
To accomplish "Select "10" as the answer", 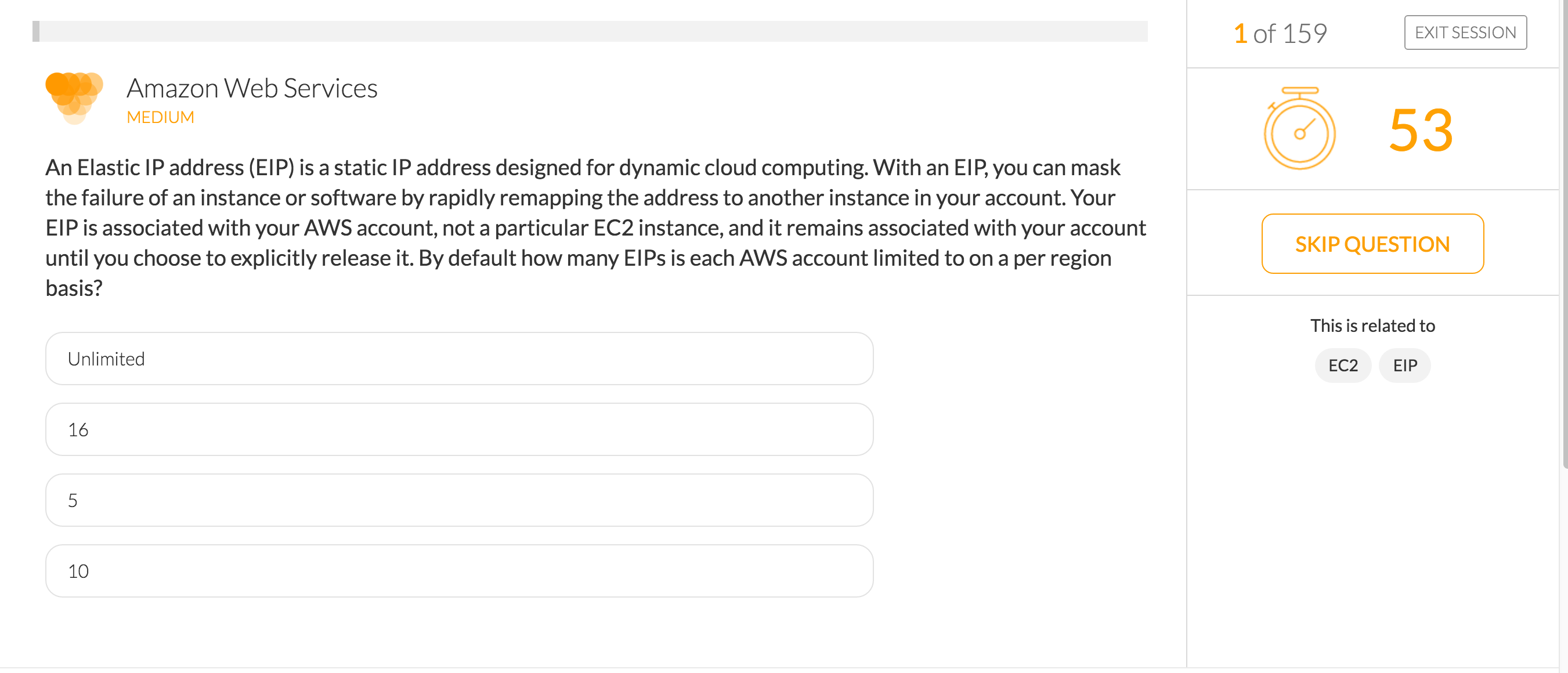I will (x=459, y=570).
